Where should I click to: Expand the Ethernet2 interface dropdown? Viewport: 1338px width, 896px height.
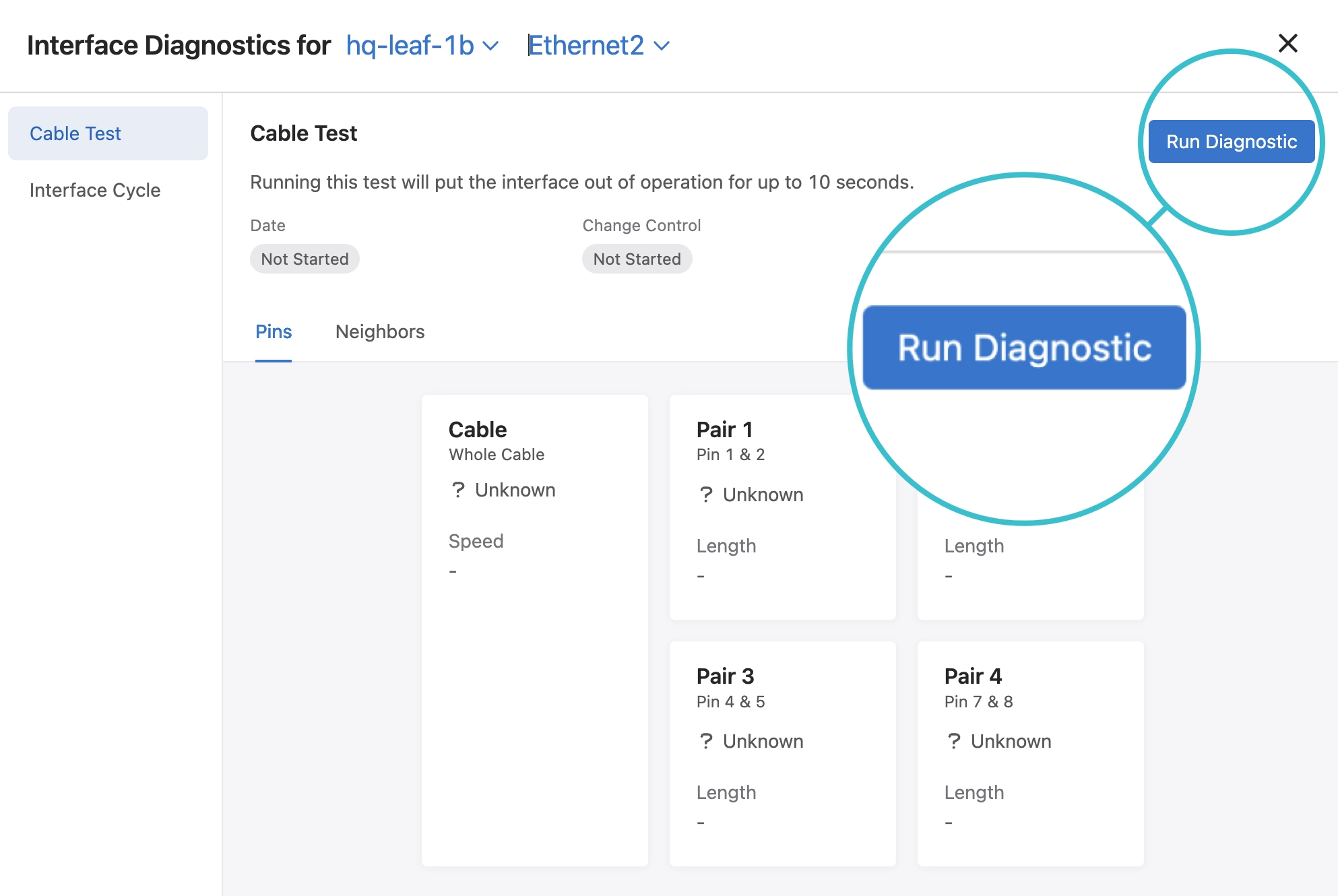[x=586, y=46]
